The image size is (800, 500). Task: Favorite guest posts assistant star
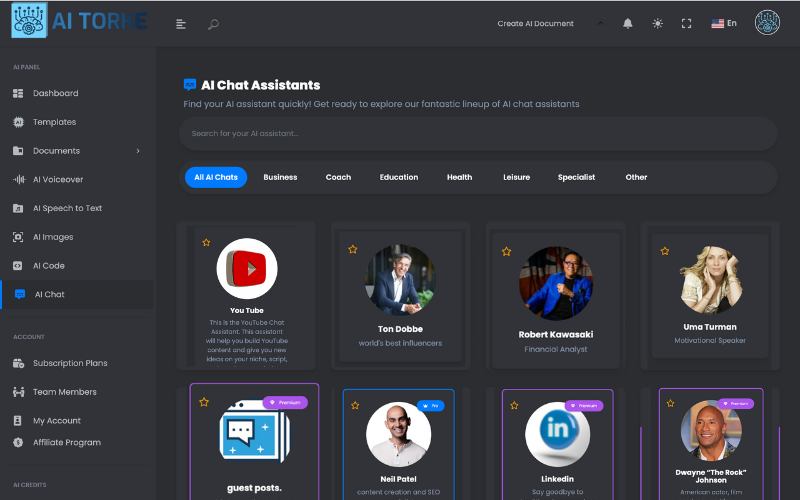click(x=204, y=402)
